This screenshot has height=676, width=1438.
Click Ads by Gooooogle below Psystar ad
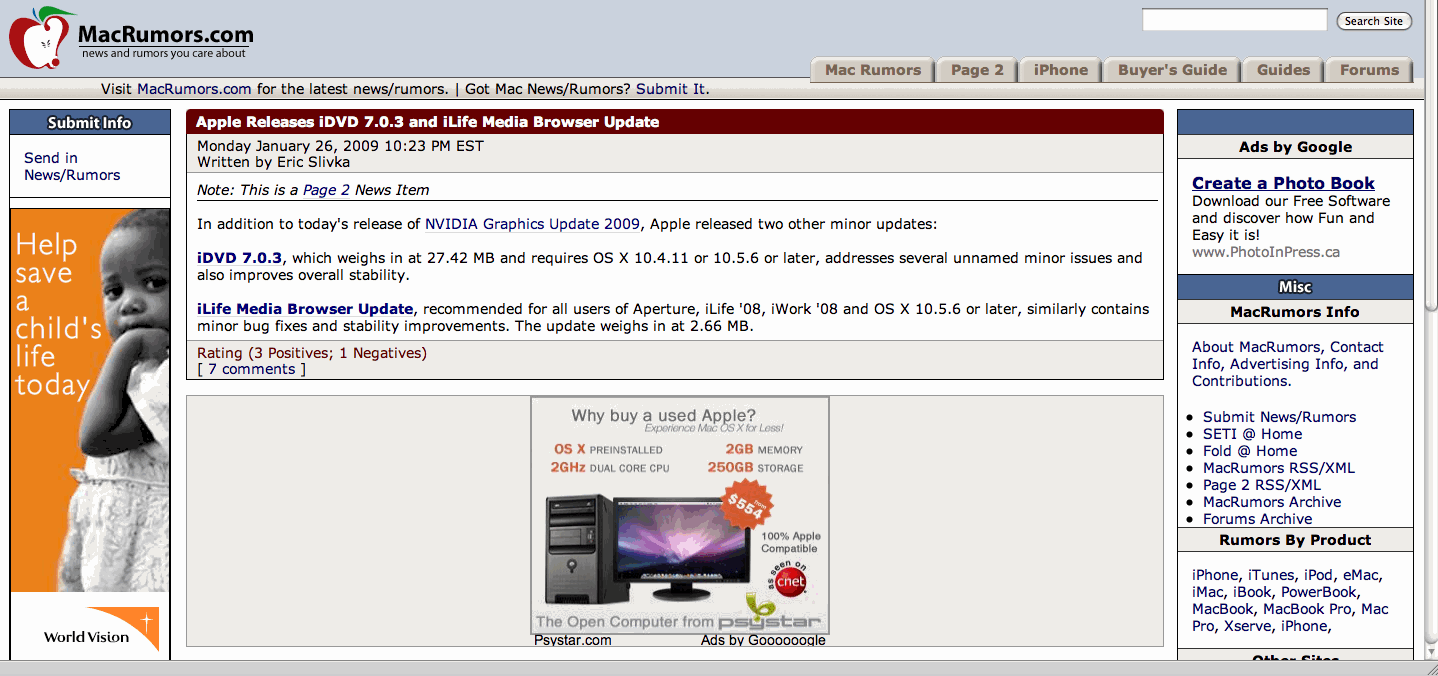763,640
